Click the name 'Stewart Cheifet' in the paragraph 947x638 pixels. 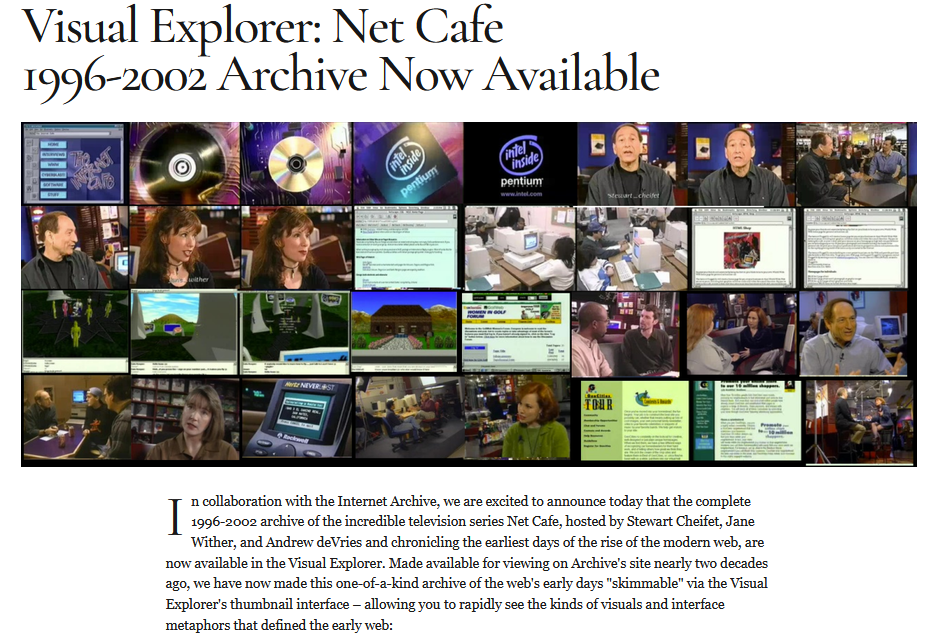pyautogui.click(x=673, y=521)
